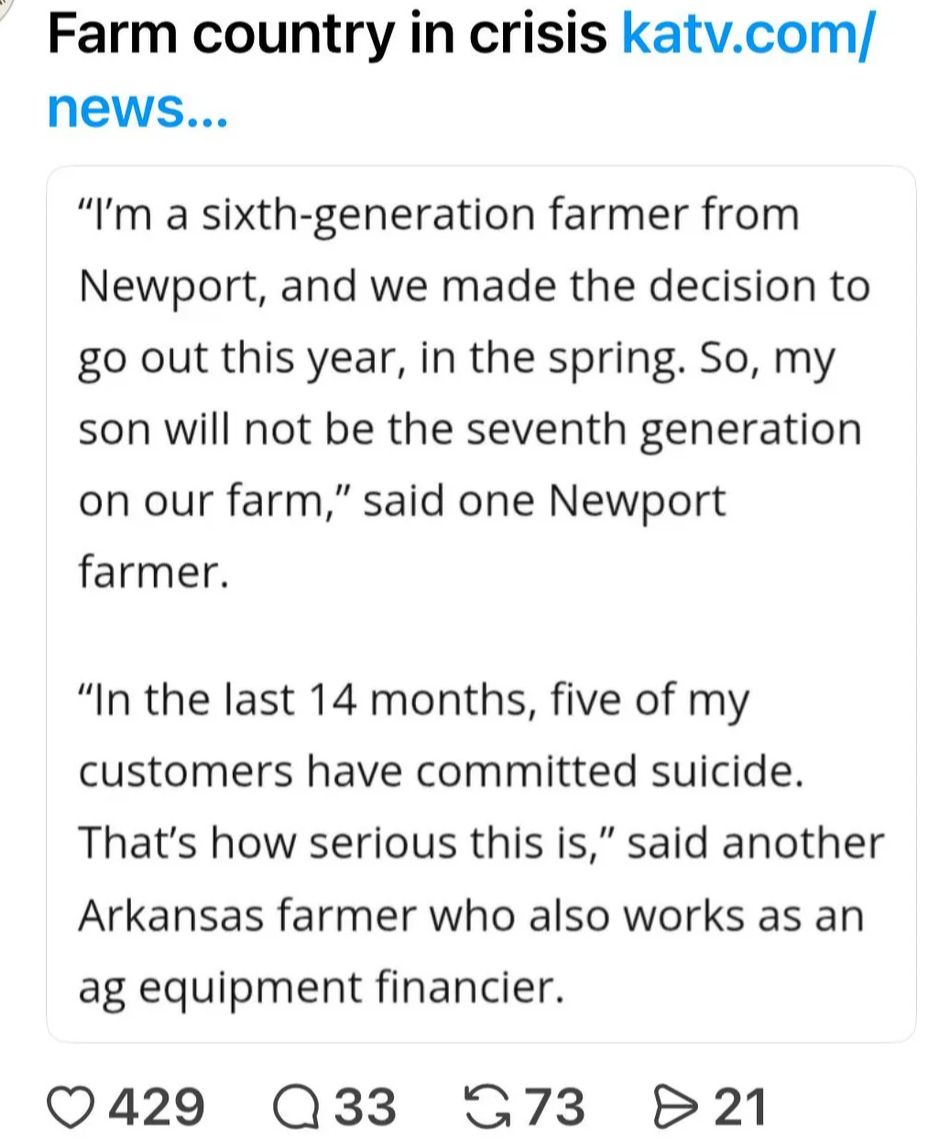Tap the blank gap between the quoted paragraphs
This screenshot has height=1145, width=950.
[480, 635]
